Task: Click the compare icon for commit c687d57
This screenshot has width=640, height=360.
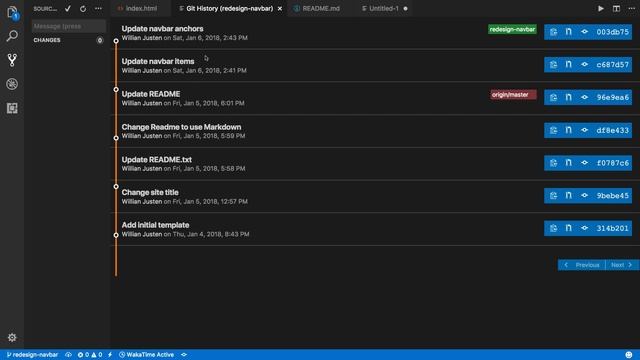Action: [x=569, y=64]
